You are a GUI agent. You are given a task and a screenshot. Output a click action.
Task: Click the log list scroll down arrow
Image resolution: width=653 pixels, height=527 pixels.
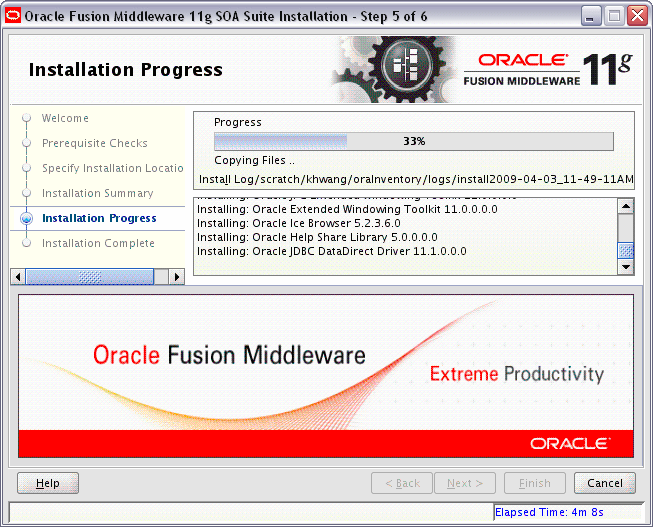click(x=626, y=267)
